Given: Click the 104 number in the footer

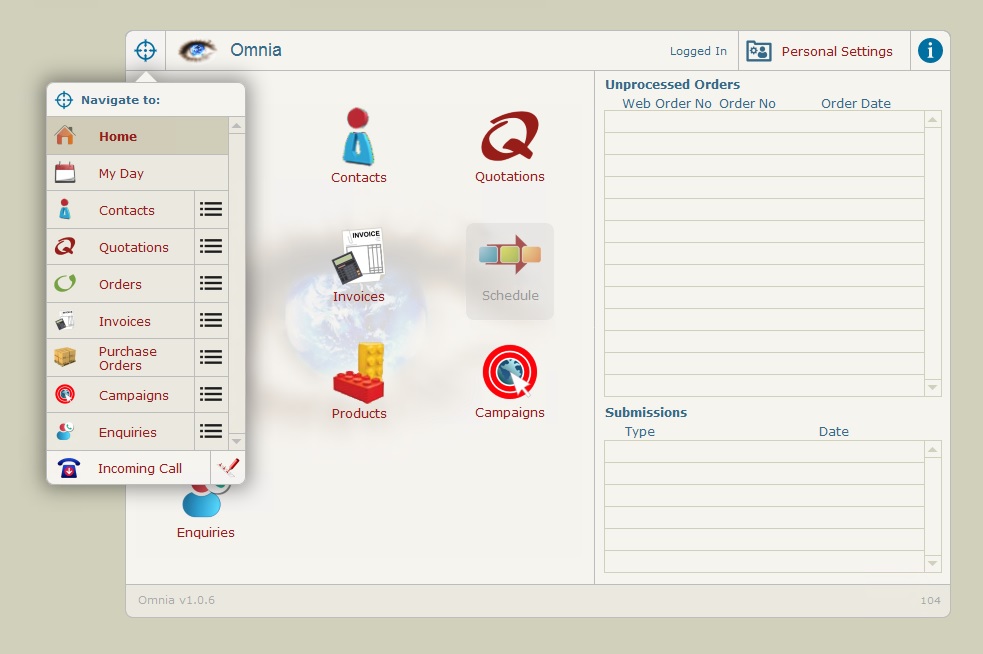Looking at the screenshot, I should click(930, 601).
